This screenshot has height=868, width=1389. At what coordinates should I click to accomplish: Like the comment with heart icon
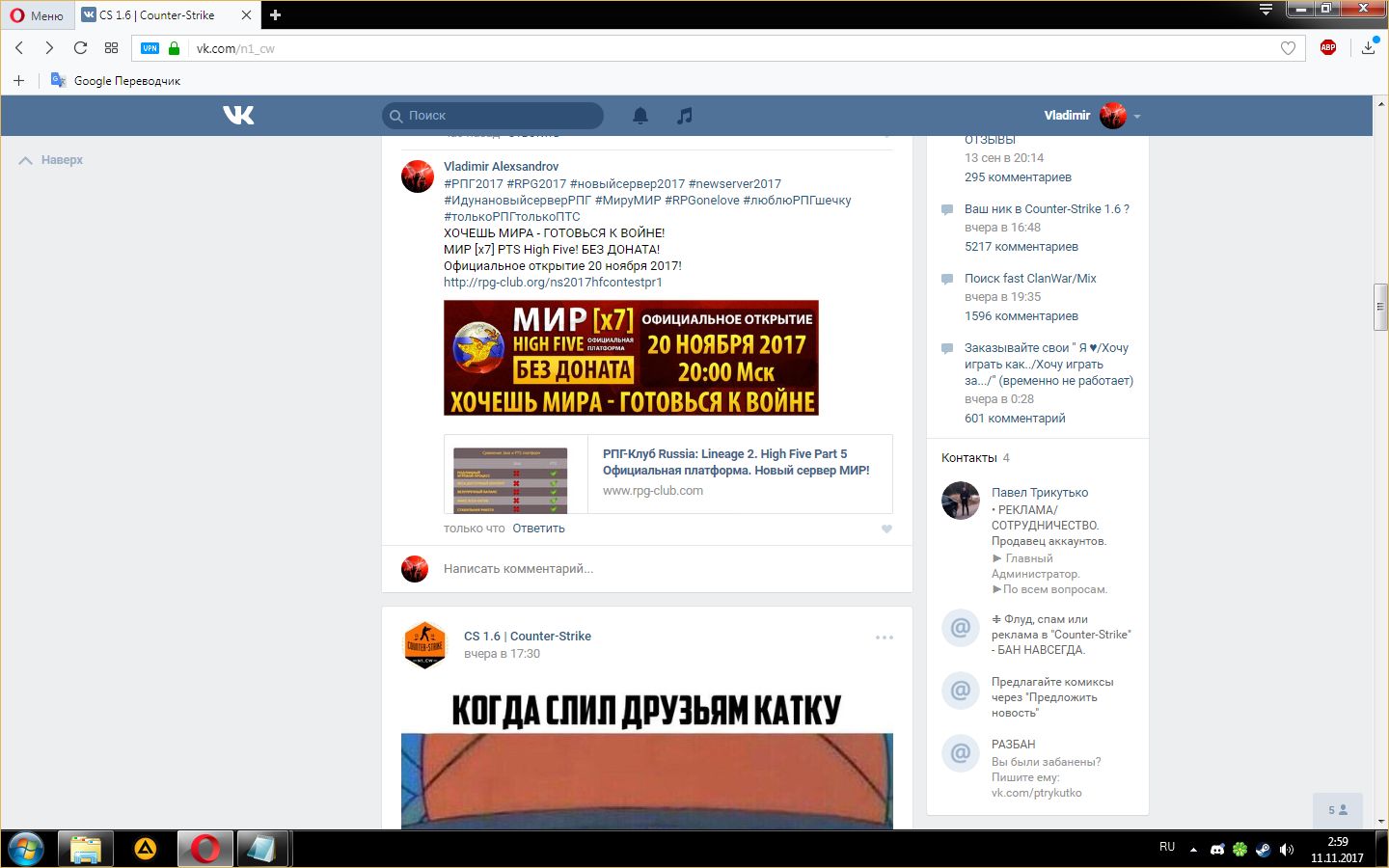(x=886, y=529)
